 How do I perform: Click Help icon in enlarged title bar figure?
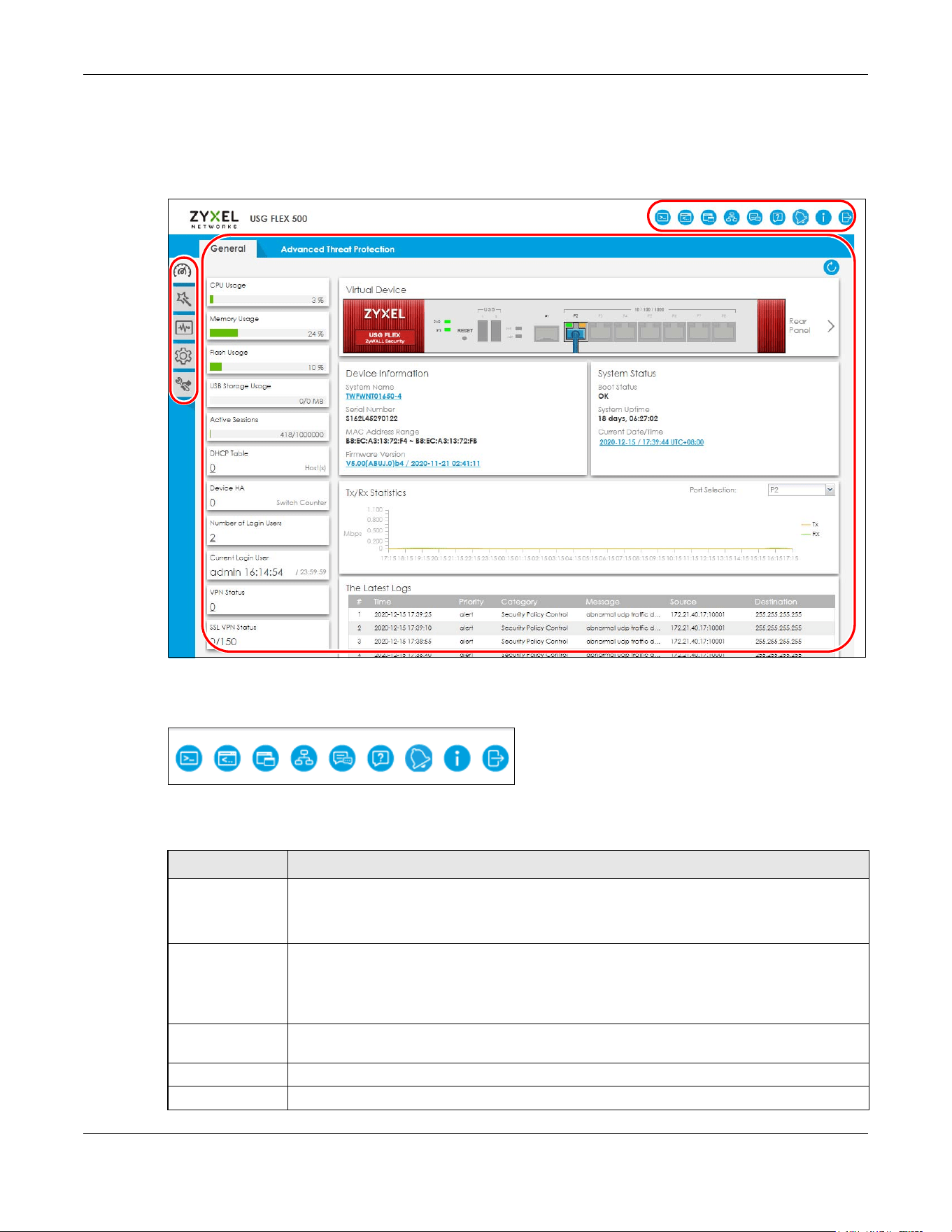381,758
